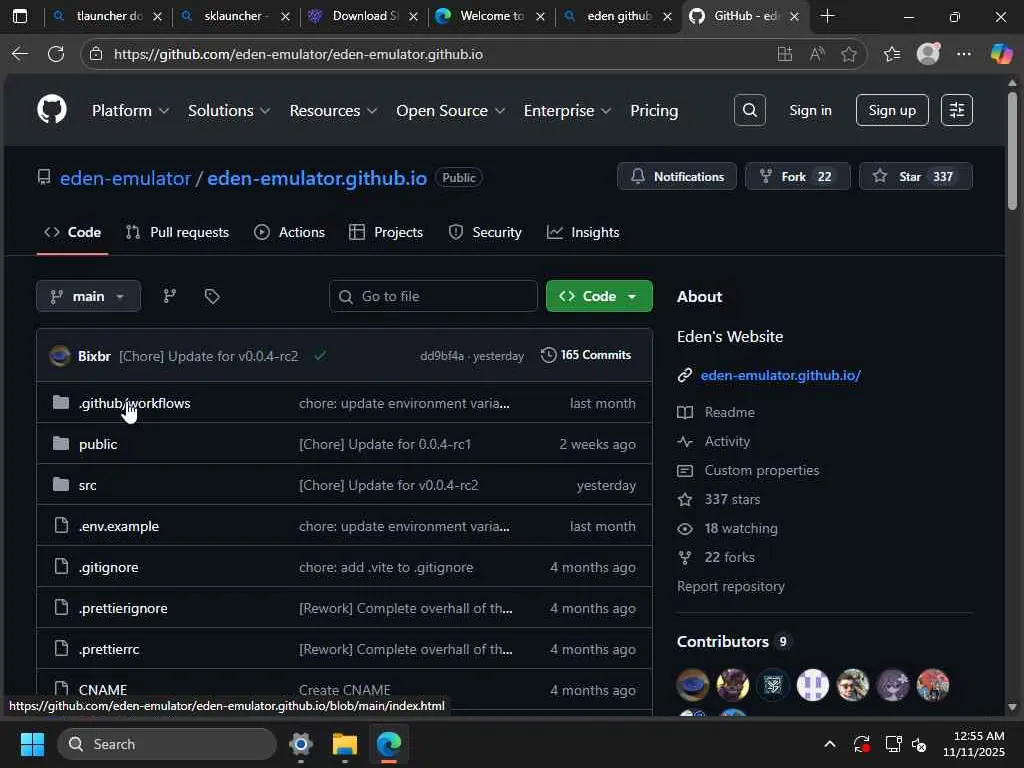The height and width of the screenshot is (768, 1024).
Task: Fork the repository with Fork button
Action: (x=798, y=176)
